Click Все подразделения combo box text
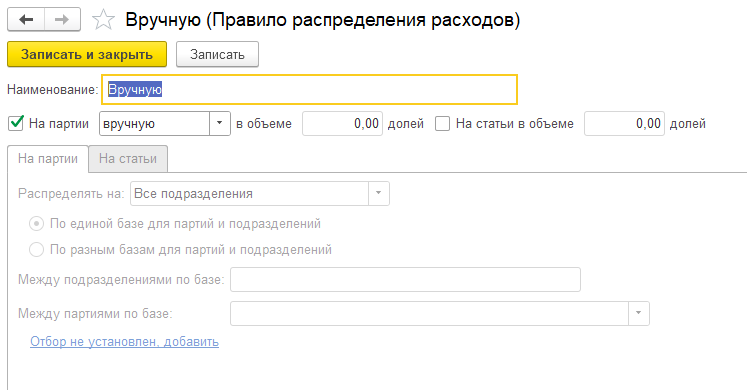Viewport: 747px width, 390px height. coord(193,194)
